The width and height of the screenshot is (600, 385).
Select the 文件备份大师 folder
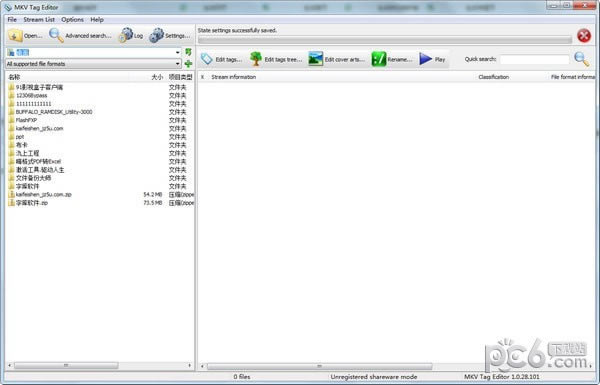tap(33, 178)
